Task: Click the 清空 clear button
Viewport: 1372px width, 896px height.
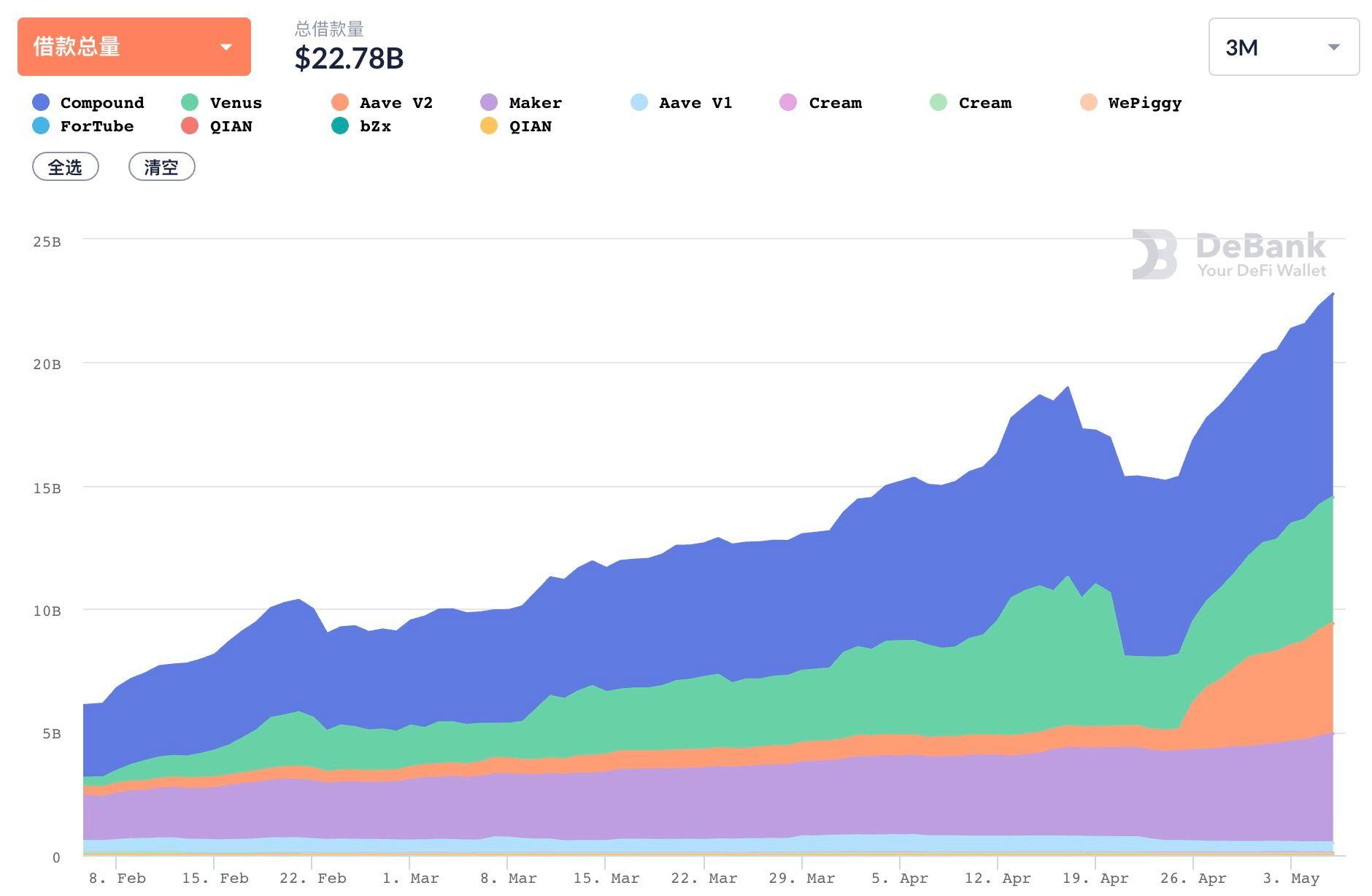Action: (x=161, y=166)
